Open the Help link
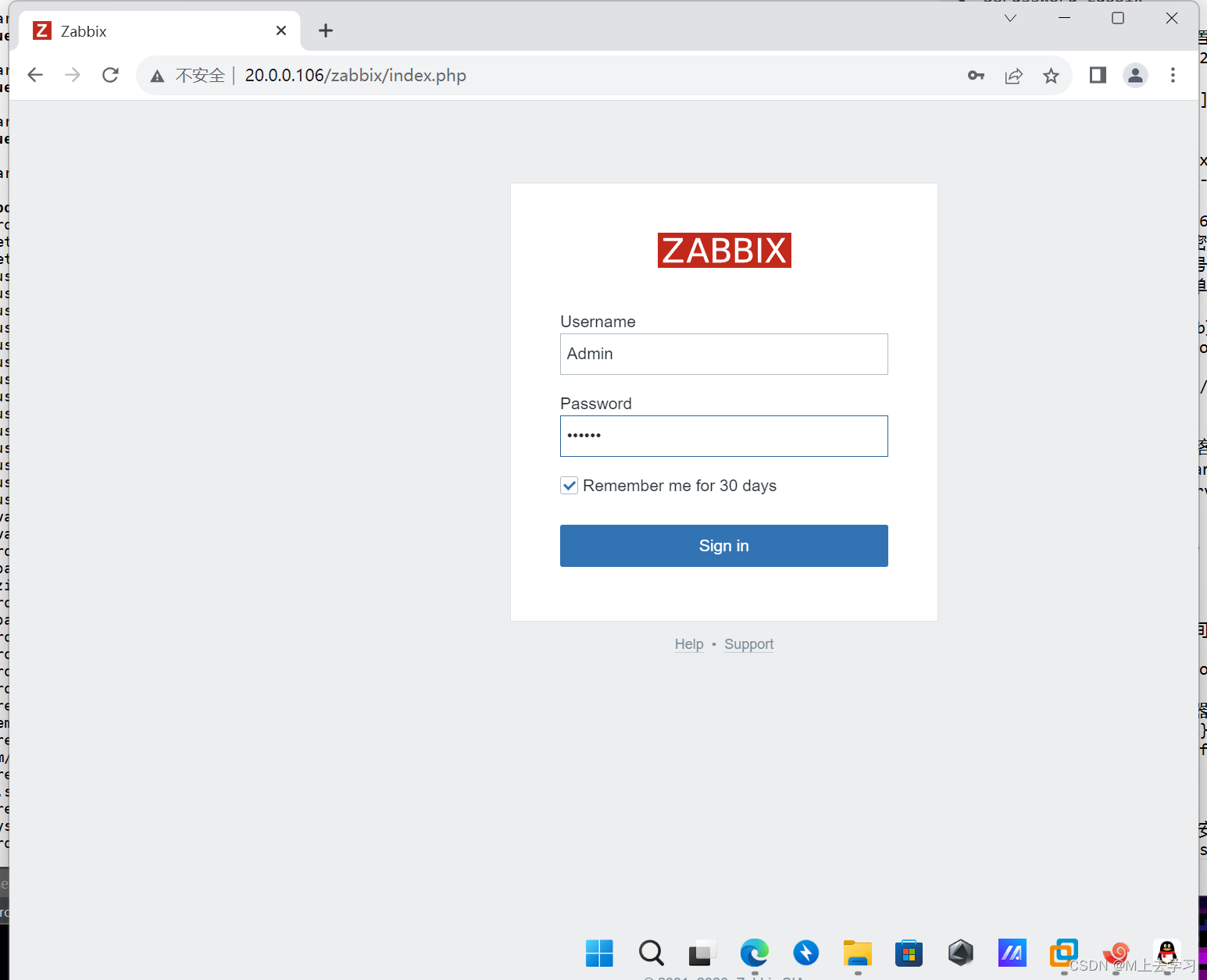 click(689, 644)
